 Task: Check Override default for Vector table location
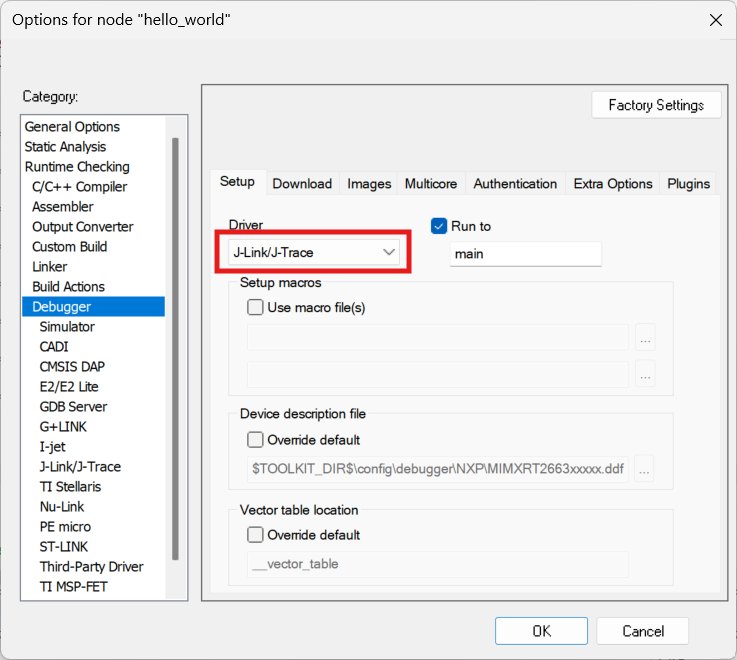[255, 535]
